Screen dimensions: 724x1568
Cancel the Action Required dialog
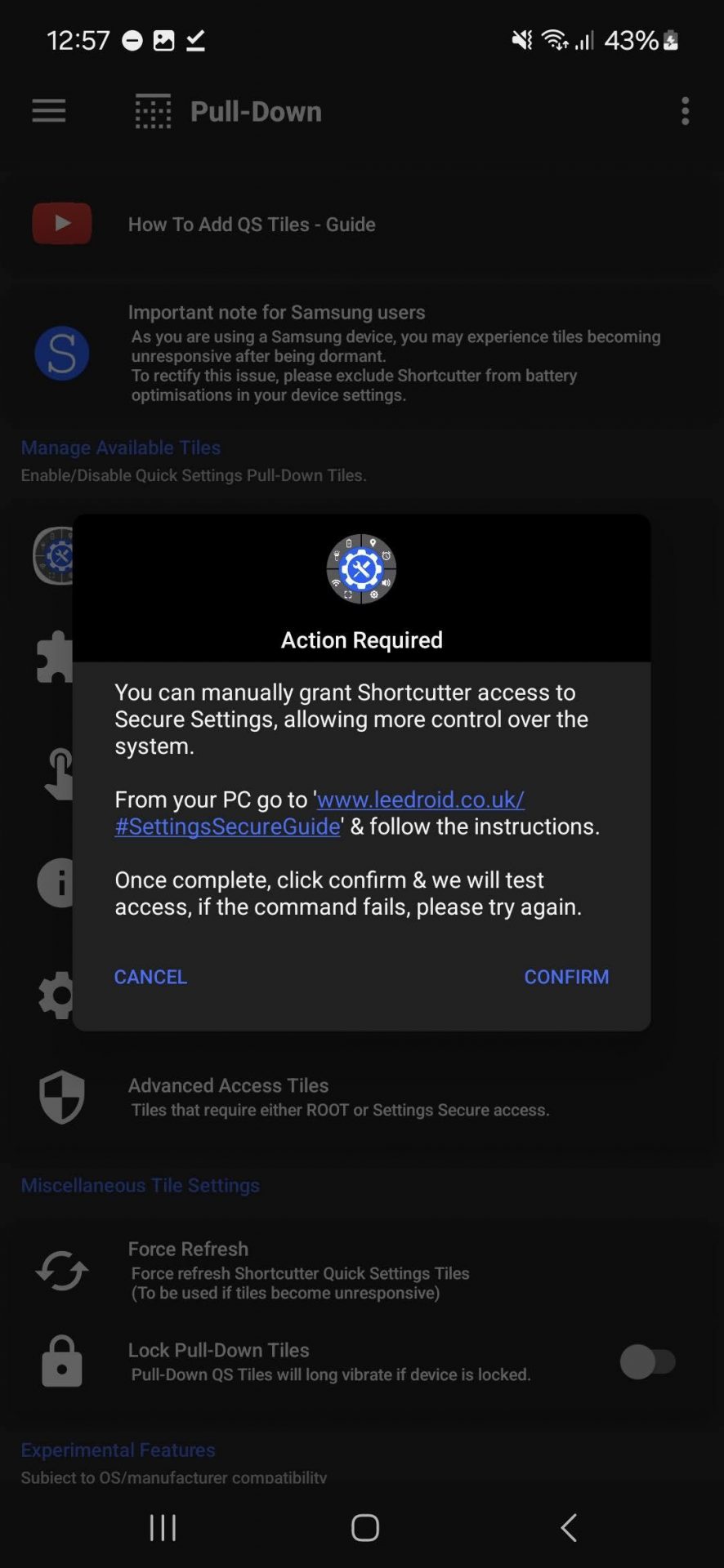150,977
